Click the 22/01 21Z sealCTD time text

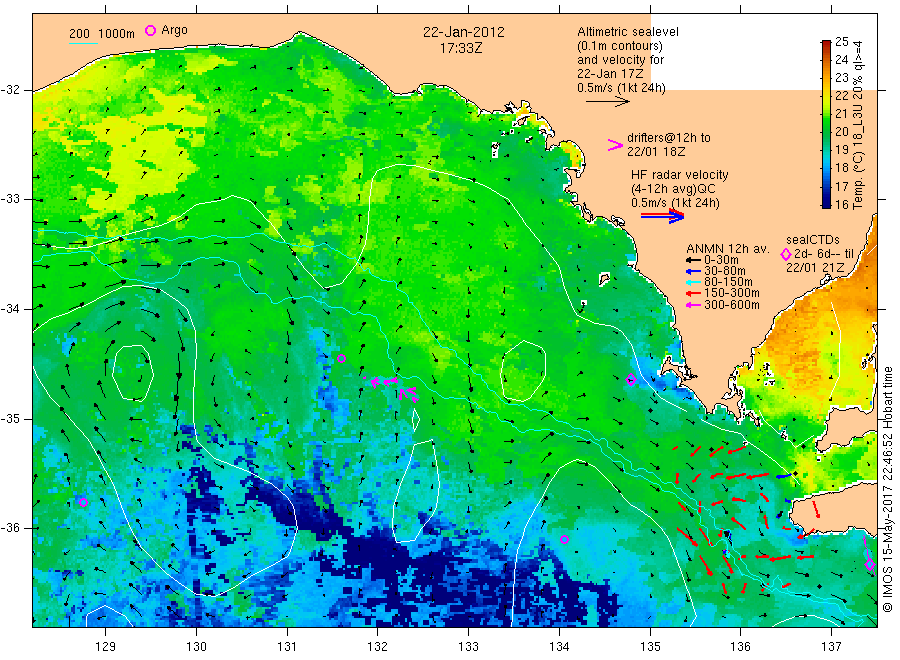pyautogui.click(x=815, y=268)
